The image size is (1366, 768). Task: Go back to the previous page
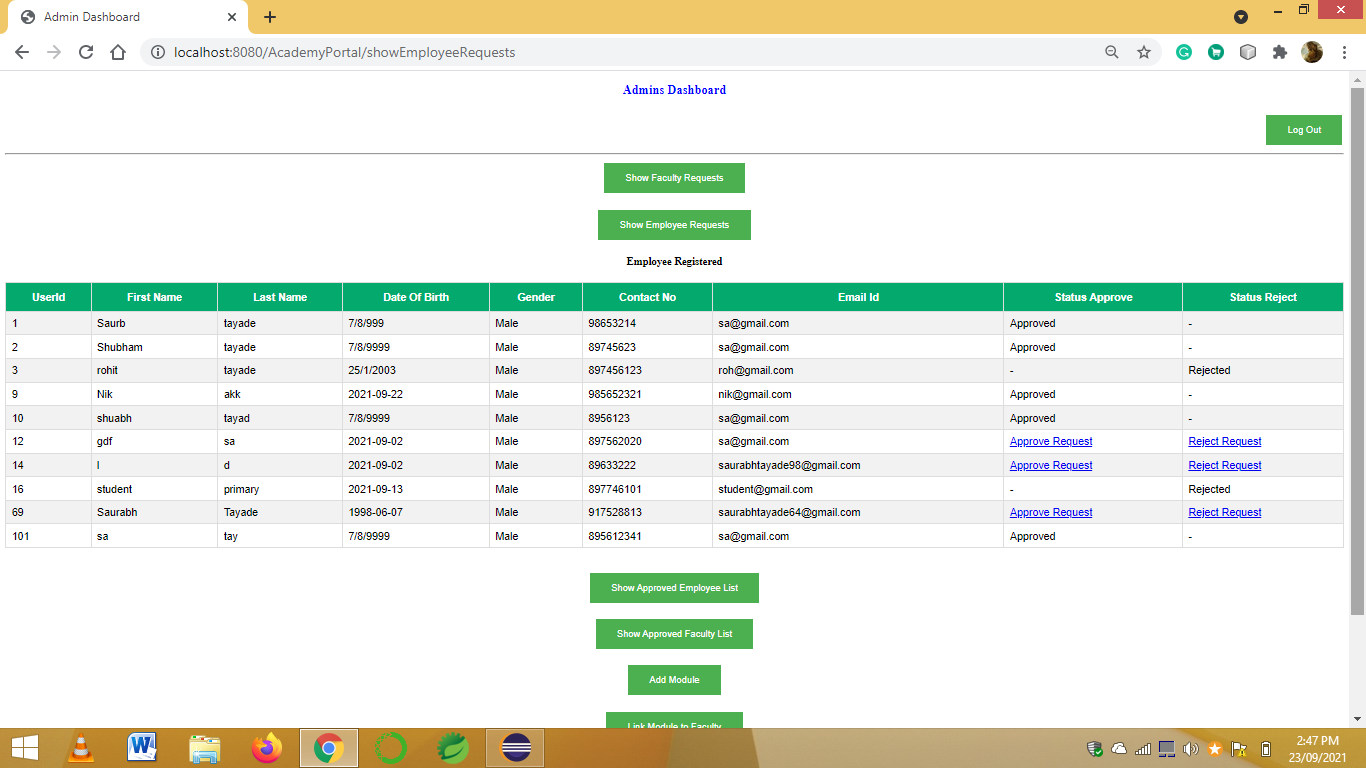click(x=22, y=52)
